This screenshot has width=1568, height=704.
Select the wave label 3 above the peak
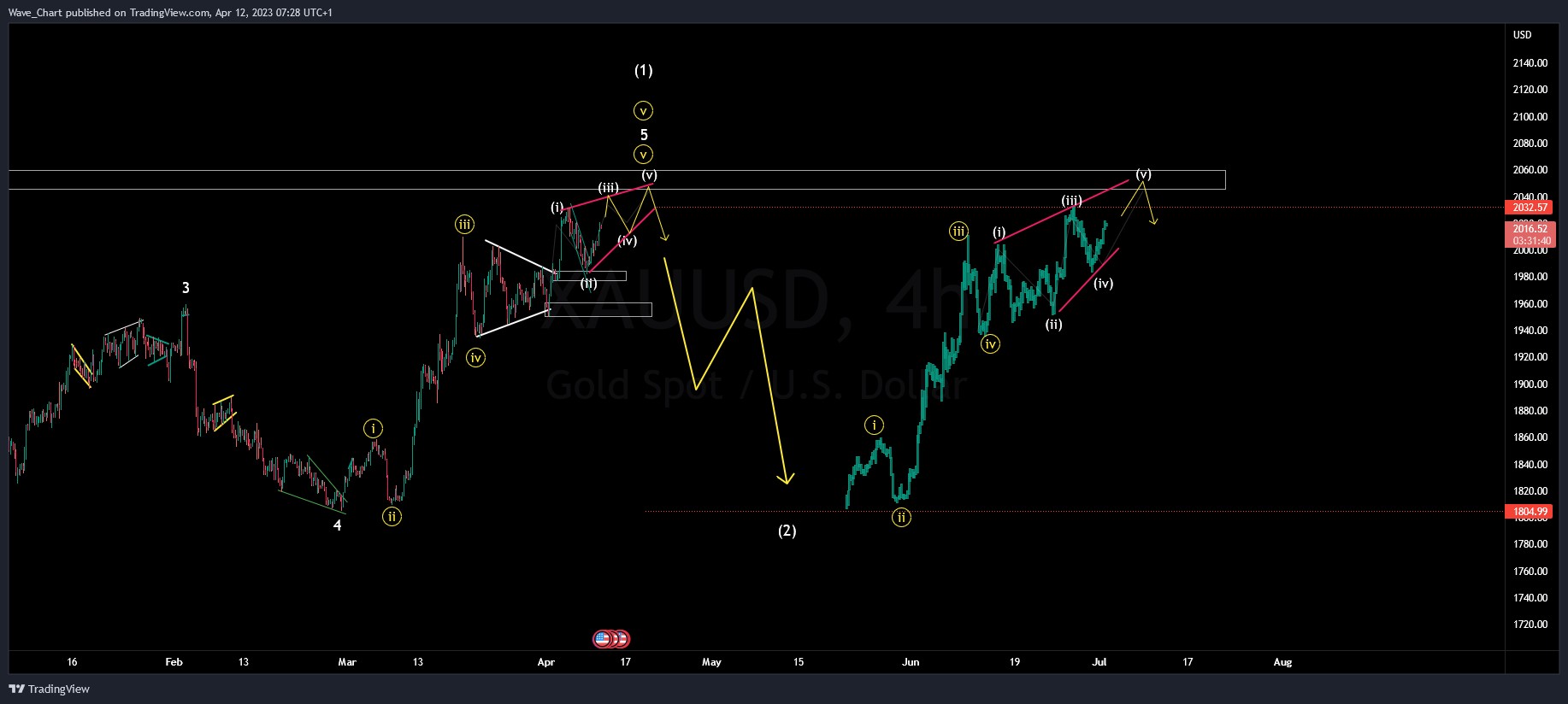tap(186, 288)
